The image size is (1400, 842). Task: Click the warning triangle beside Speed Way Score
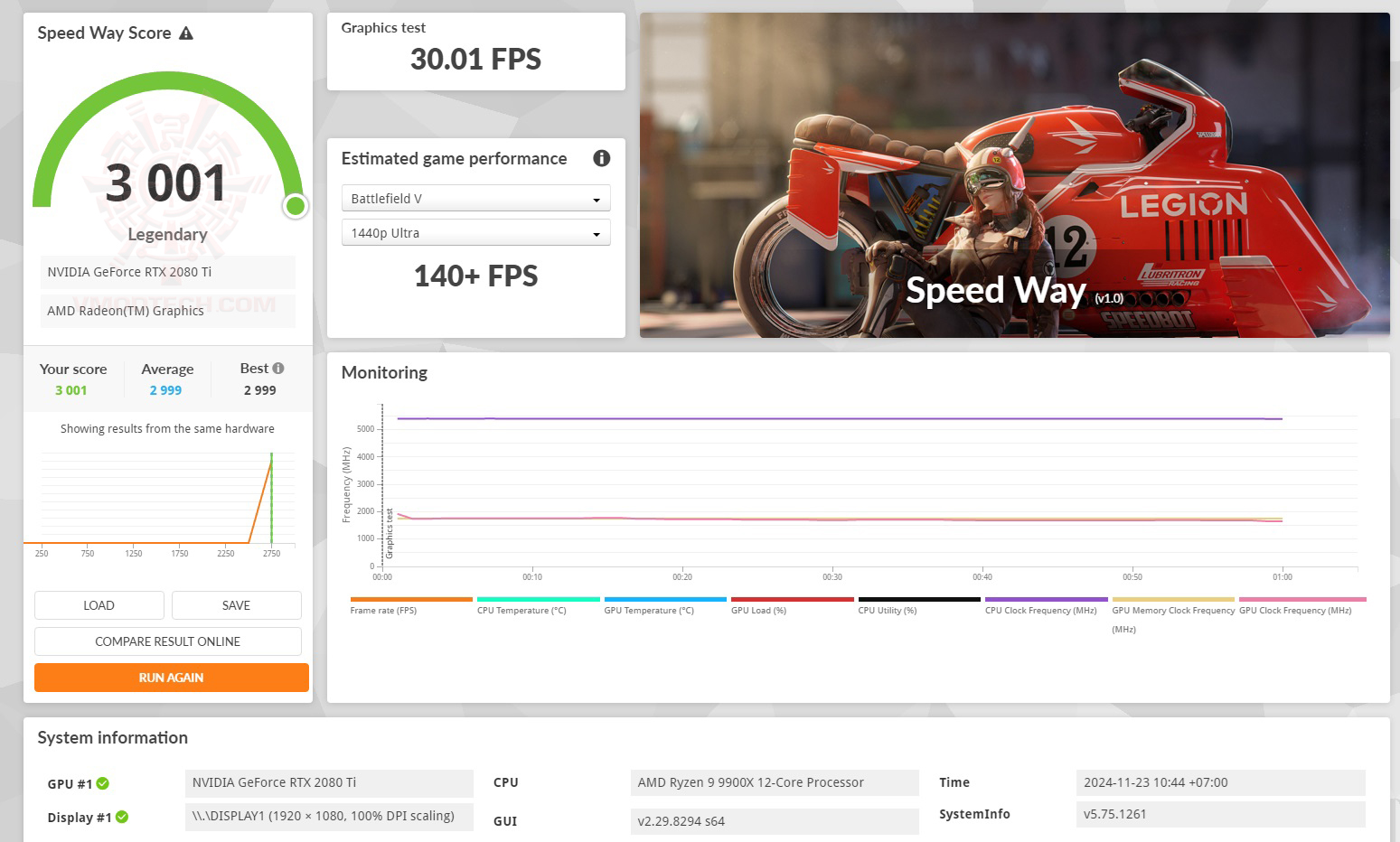[x=186, y=33]
